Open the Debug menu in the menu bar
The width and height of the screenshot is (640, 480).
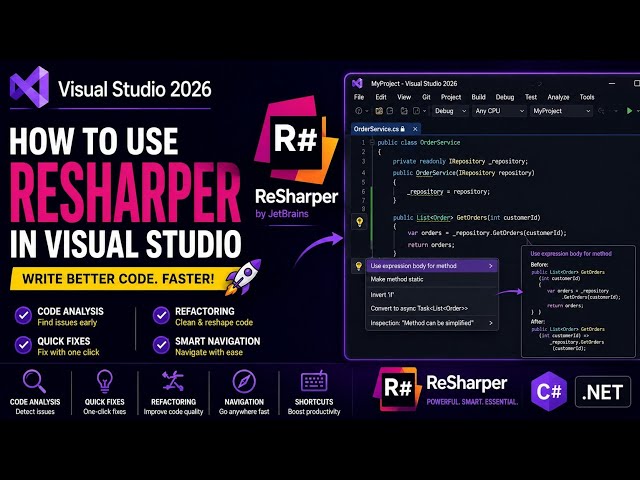tap(504, 97)
